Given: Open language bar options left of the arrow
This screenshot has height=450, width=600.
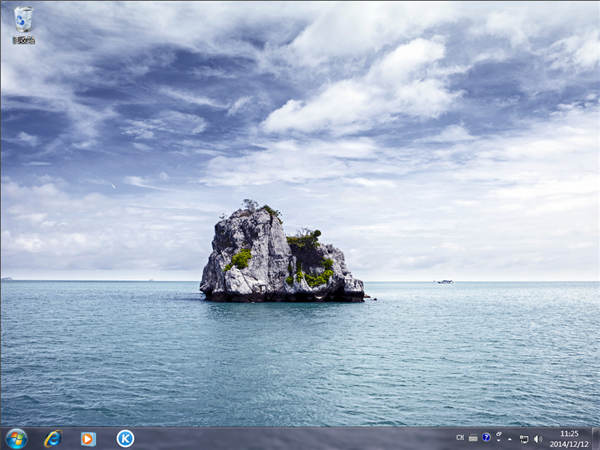Looking at the screenshot, I should coord(498,436).
